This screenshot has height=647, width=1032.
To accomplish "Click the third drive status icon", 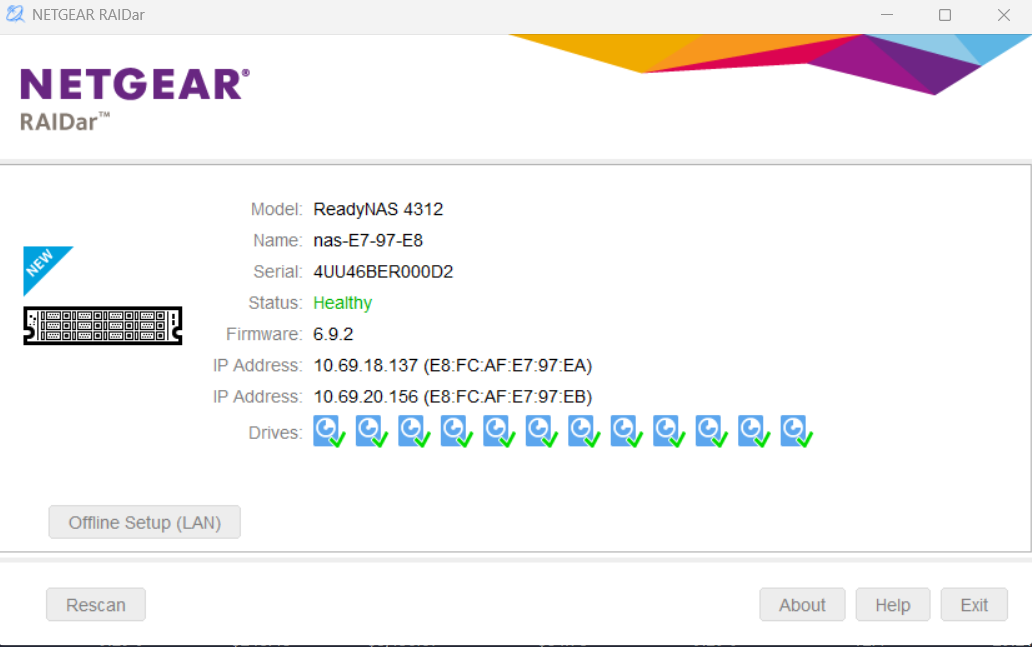I will [414, 431].
